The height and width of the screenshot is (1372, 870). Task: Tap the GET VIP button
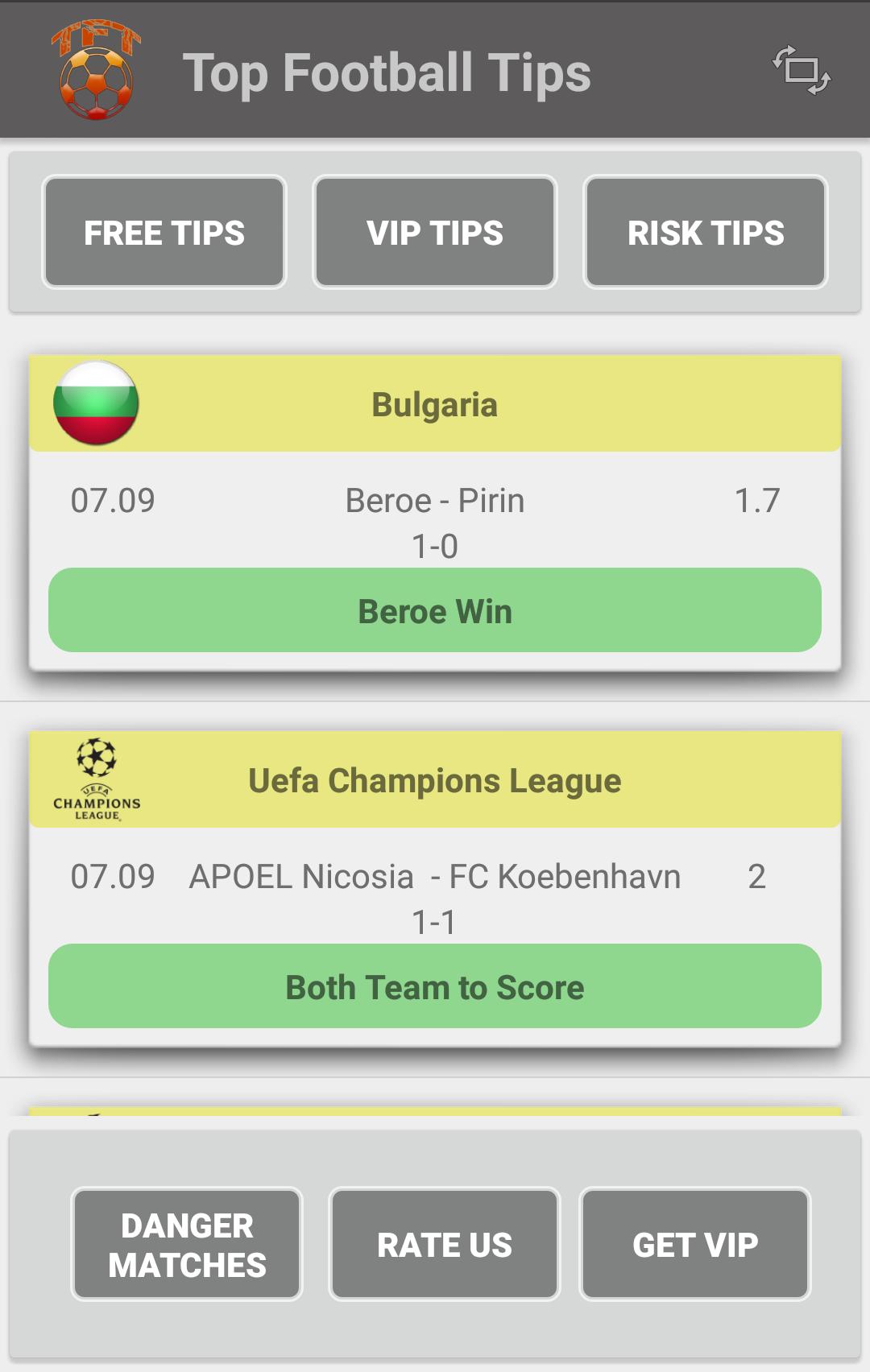point(695,1244)
